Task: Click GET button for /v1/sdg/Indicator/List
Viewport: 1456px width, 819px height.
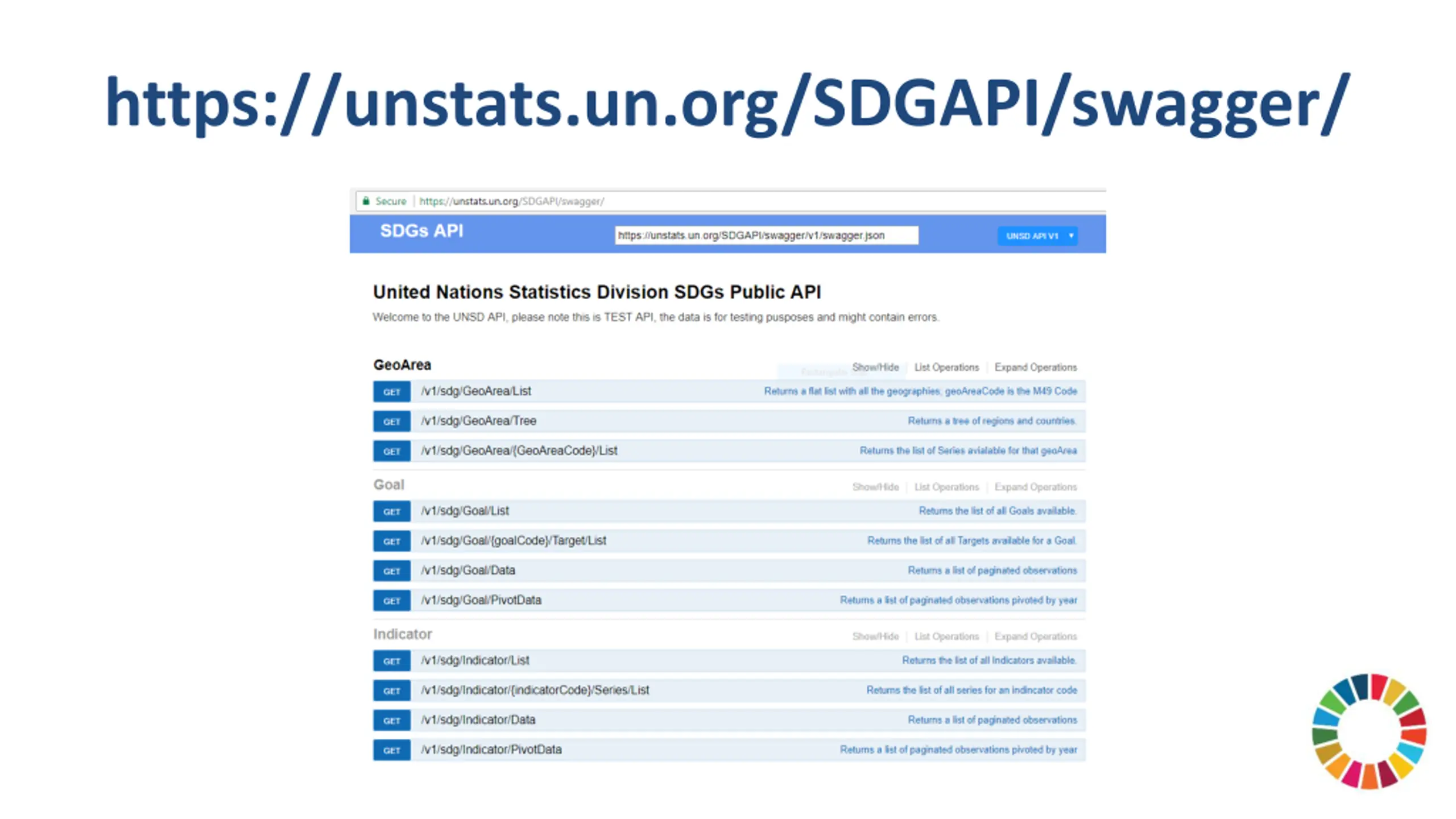Action: click(x=392, y=661)
